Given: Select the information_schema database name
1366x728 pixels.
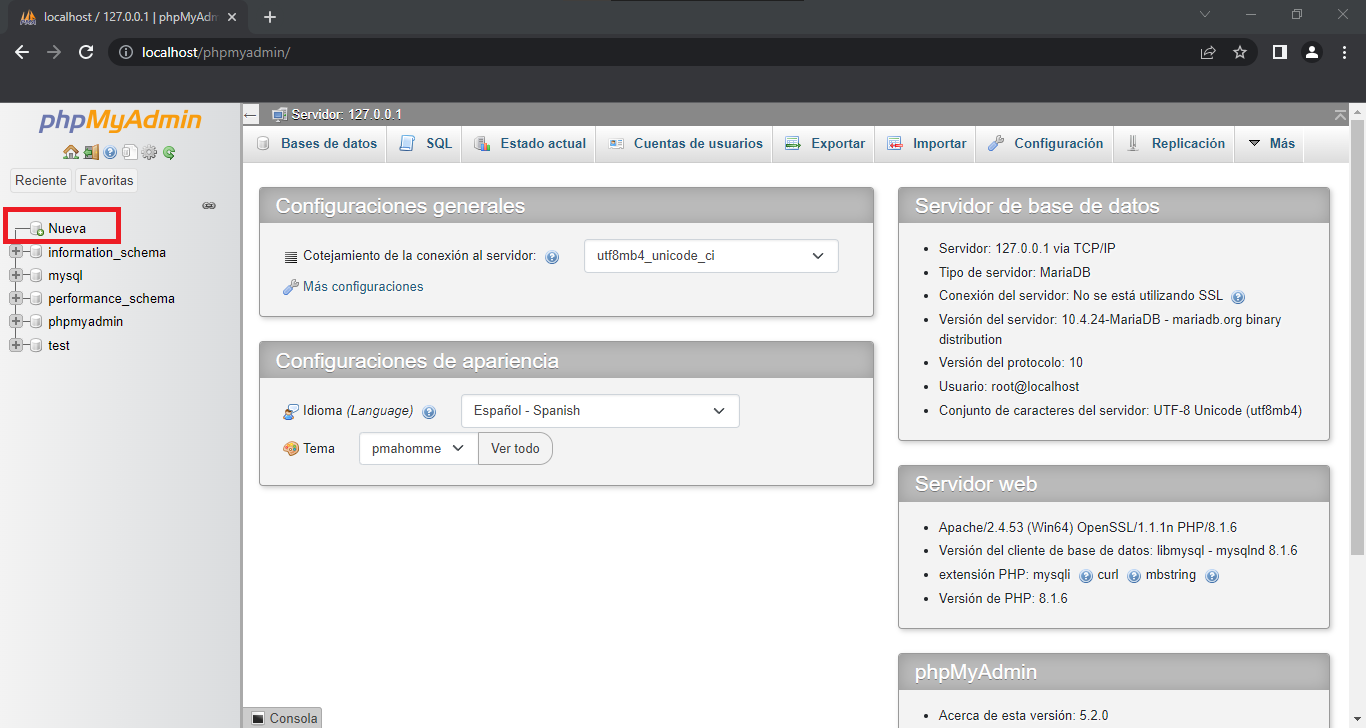Looking at the screenshot, I should [x=107, y=252].
